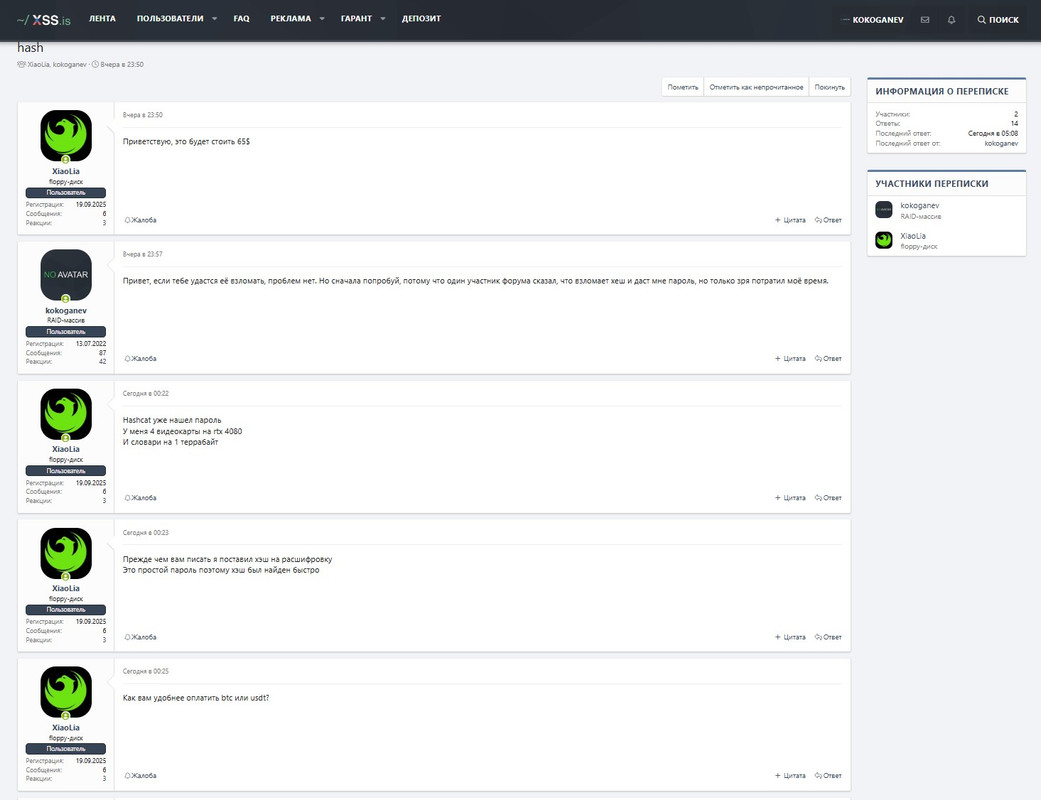1041x800 pixels.
Task: Reply to the Сегодня в 00:25 message (Ответ)
Action: 829,775
